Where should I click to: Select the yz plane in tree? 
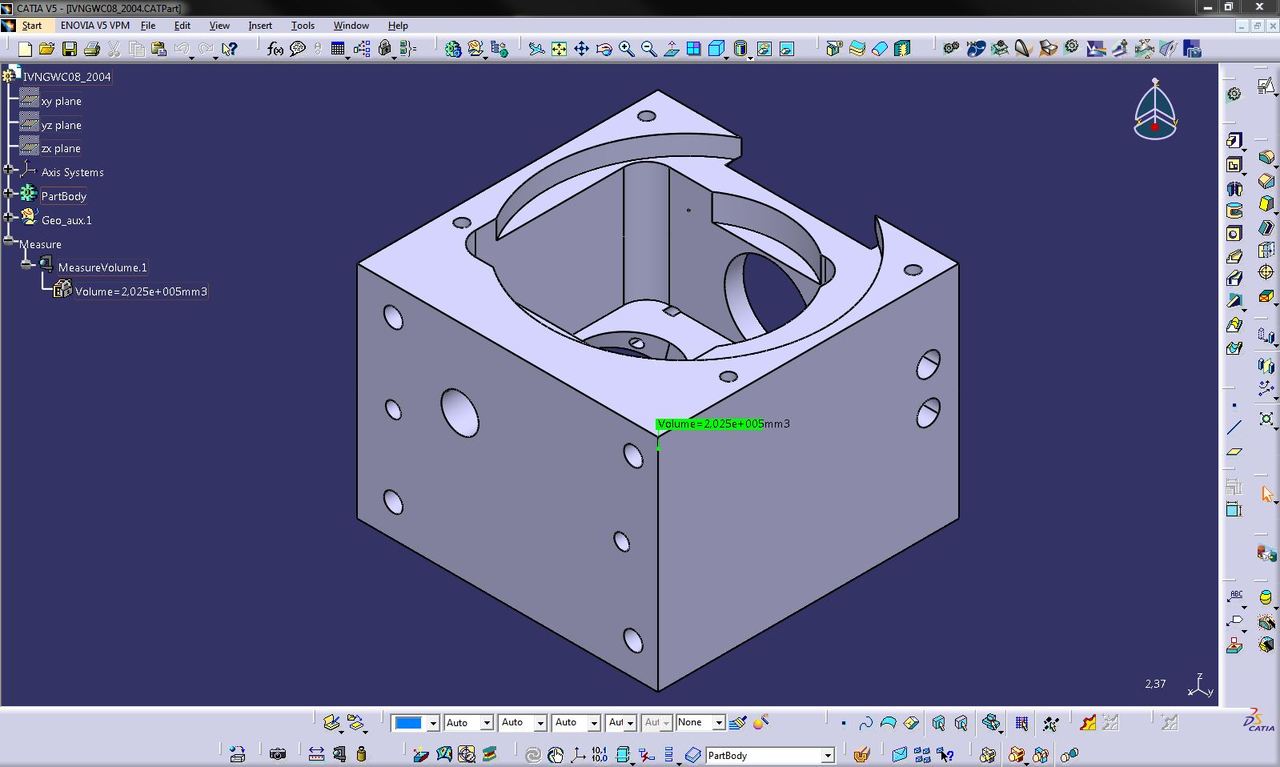coord(61,125)
